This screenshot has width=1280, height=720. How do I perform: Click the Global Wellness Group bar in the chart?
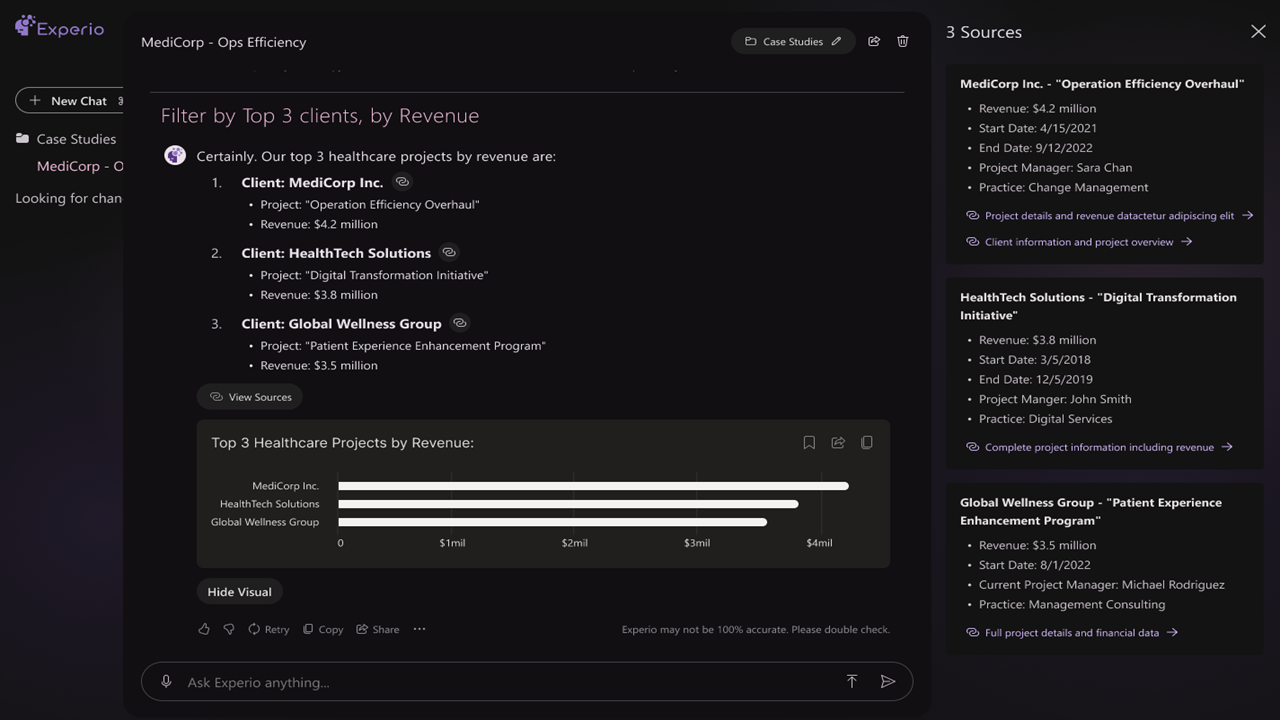[x=552, y=522]
